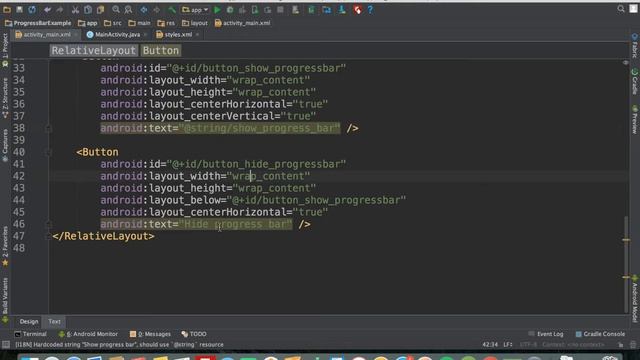Click the blue Help question mark icon
Image resolution: width=640 pixels, height=360 pixels.
pyautogui.click(x=370, y=9)
